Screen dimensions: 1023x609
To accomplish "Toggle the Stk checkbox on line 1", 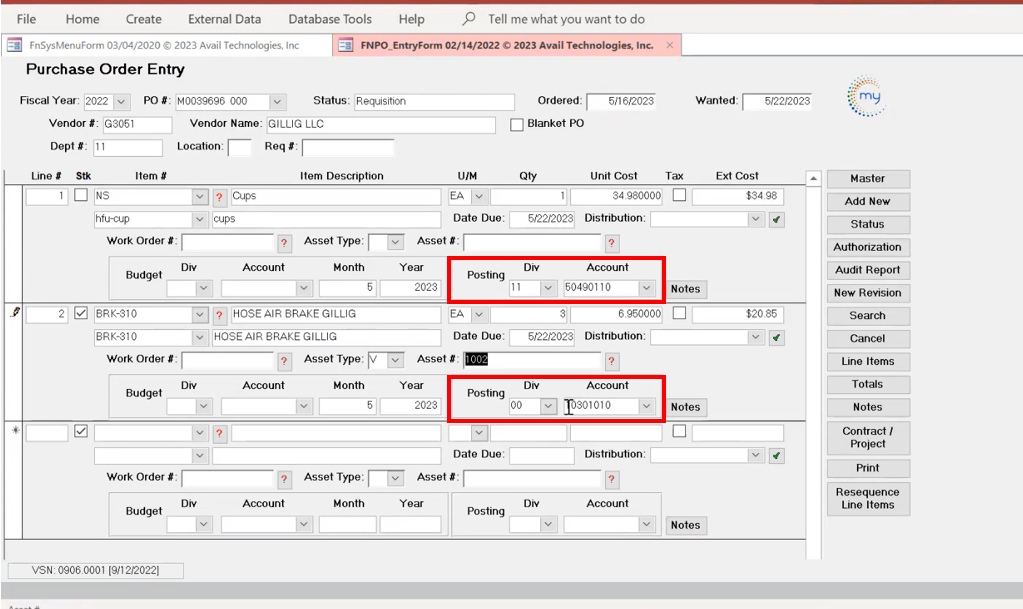I will [81, 196].
